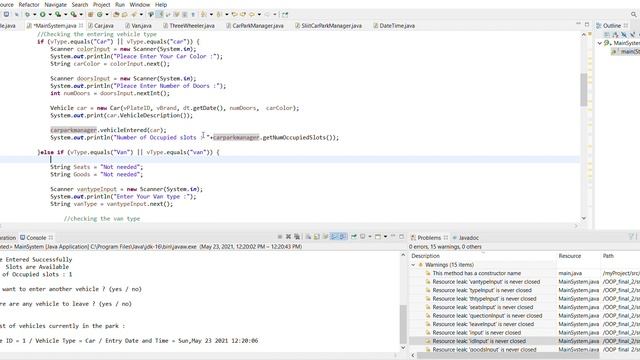
Task: Click Remove Launch X icon in Console
Action: point(289,237)
